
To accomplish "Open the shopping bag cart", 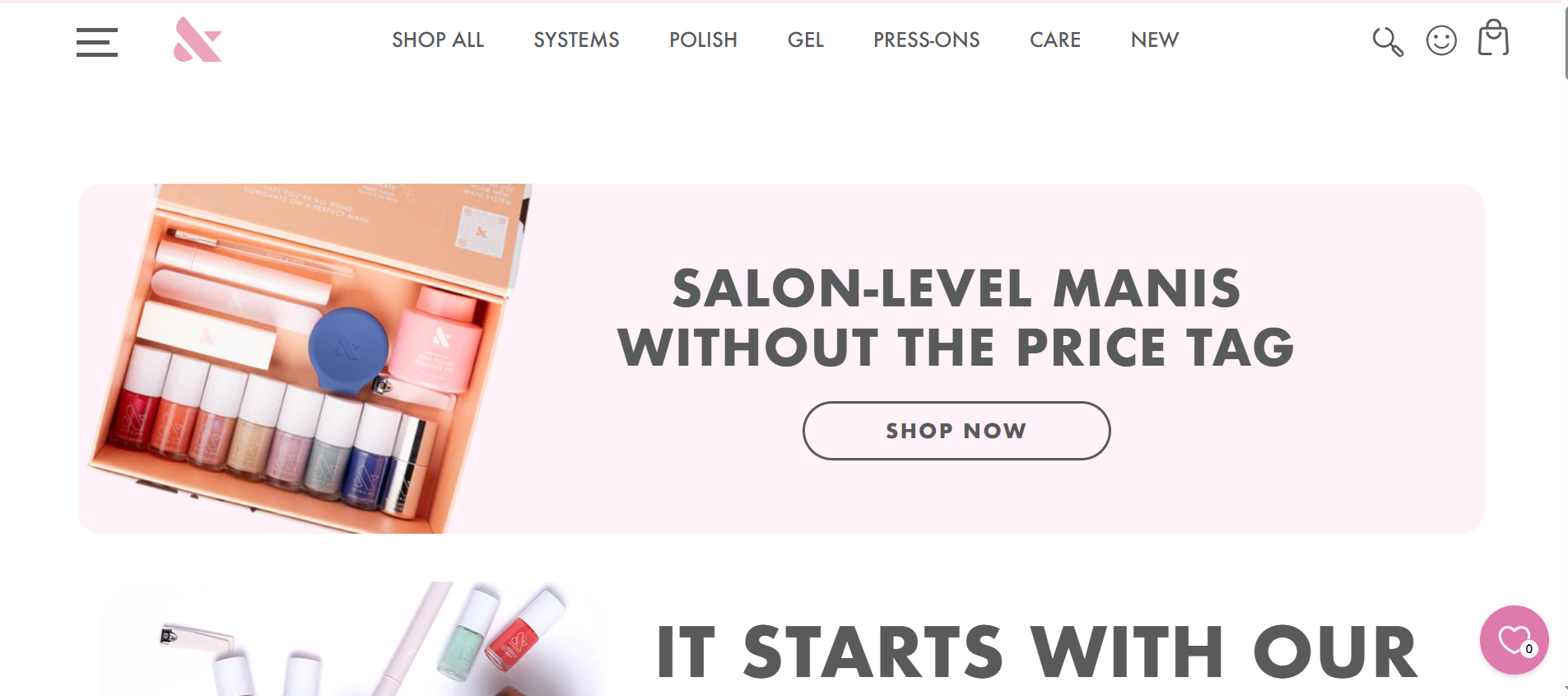I will (1493, 38).
